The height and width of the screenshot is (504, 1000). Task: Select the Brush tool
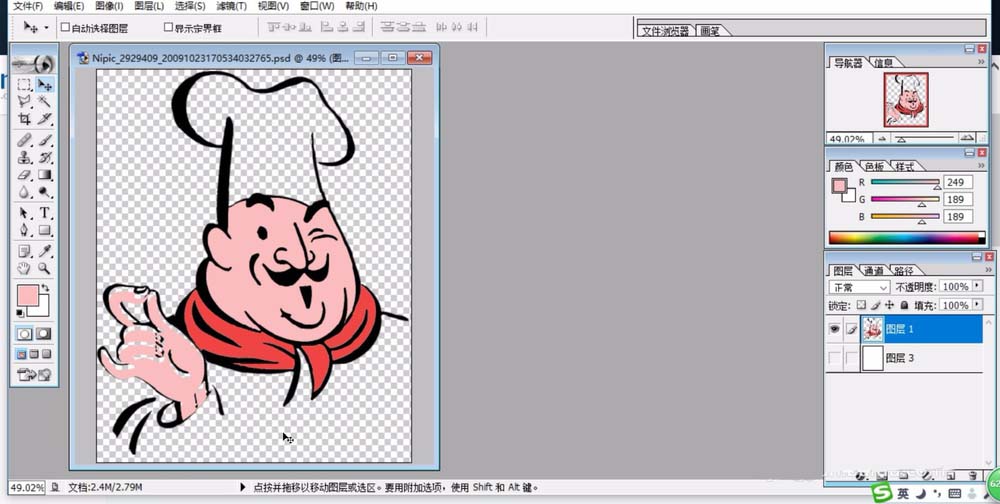[45, 140]
